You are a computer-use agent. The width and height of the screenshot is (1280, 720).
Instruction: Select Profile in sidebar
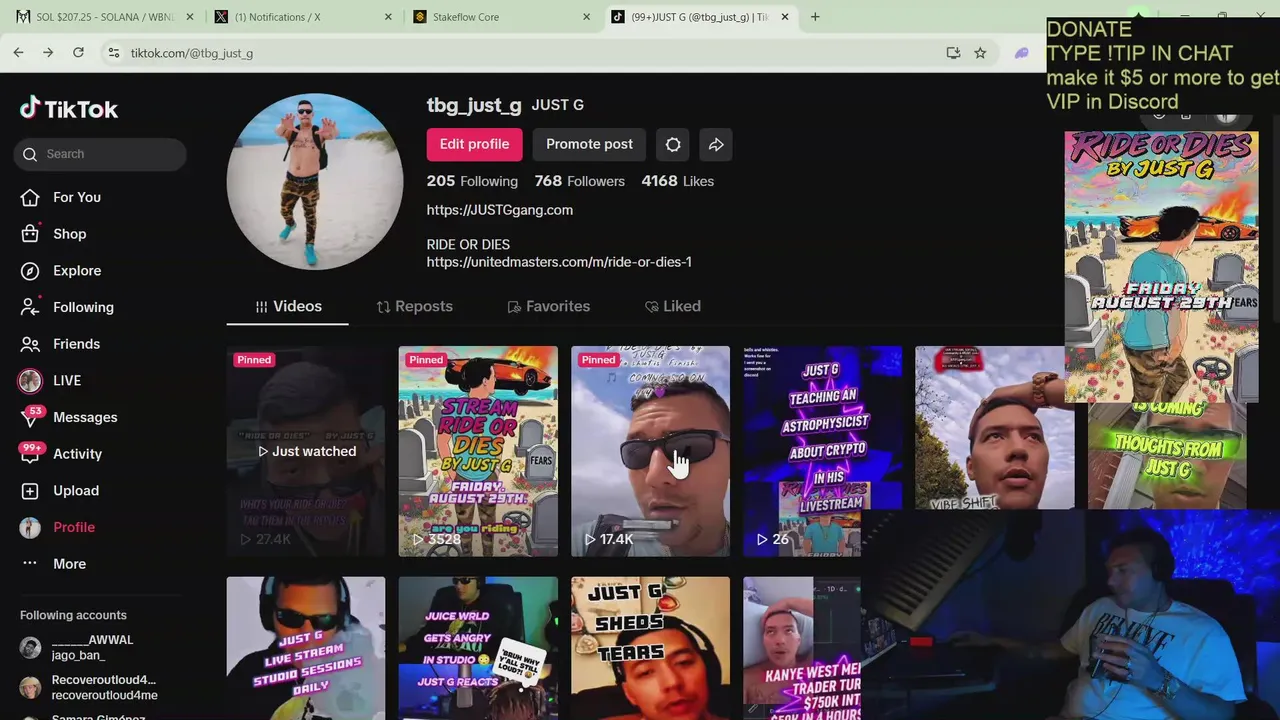[74, 527]
